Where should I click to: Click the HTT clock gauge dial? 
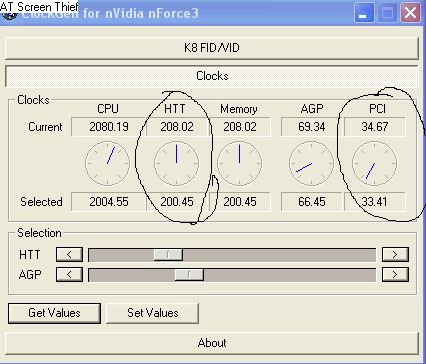(x=177, y=163)
